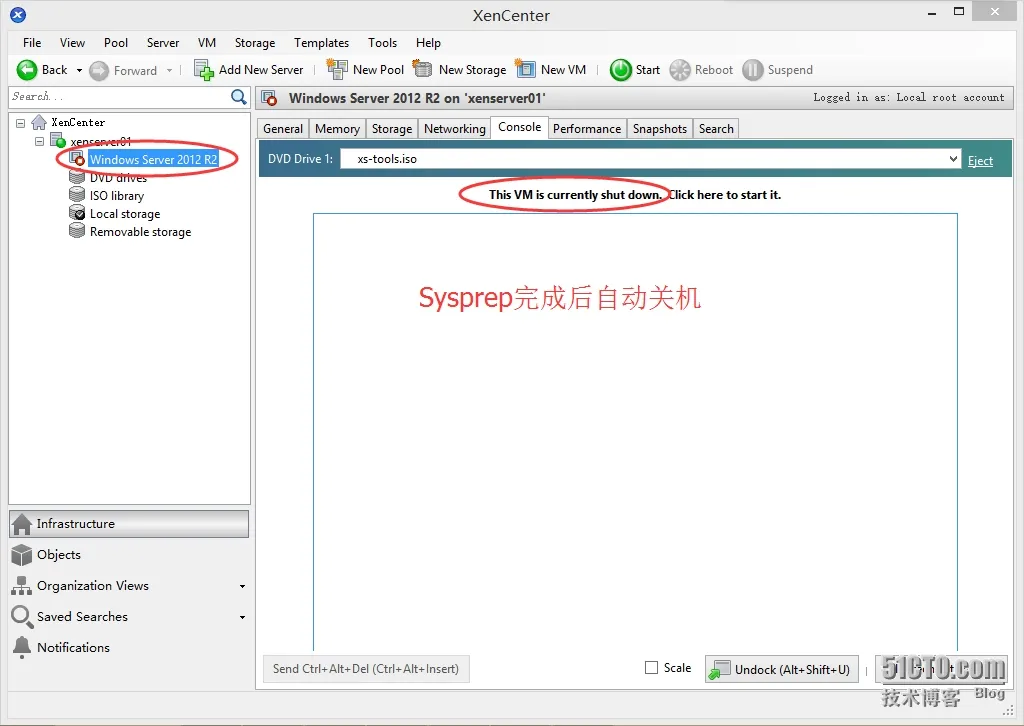Viewport: 1024px width, 726px height.
Task: Expand the Saved Searches dropdown arrow
Action: click(242, 617)
